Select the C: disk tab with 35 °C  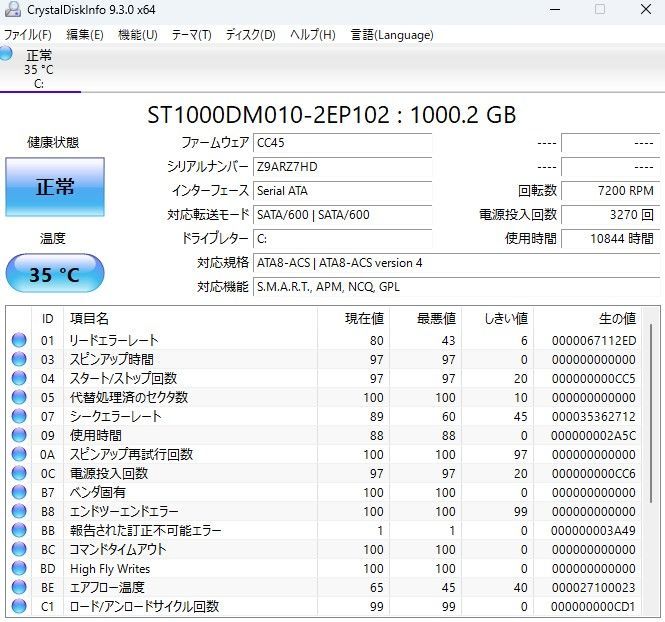pyautogui.click(x=39, y=69)
